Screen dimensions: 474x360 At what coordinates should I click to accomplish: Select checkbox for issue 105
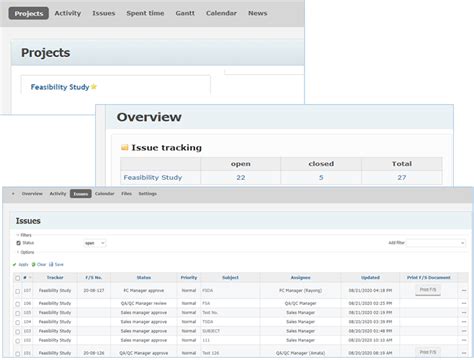point(18,313)
